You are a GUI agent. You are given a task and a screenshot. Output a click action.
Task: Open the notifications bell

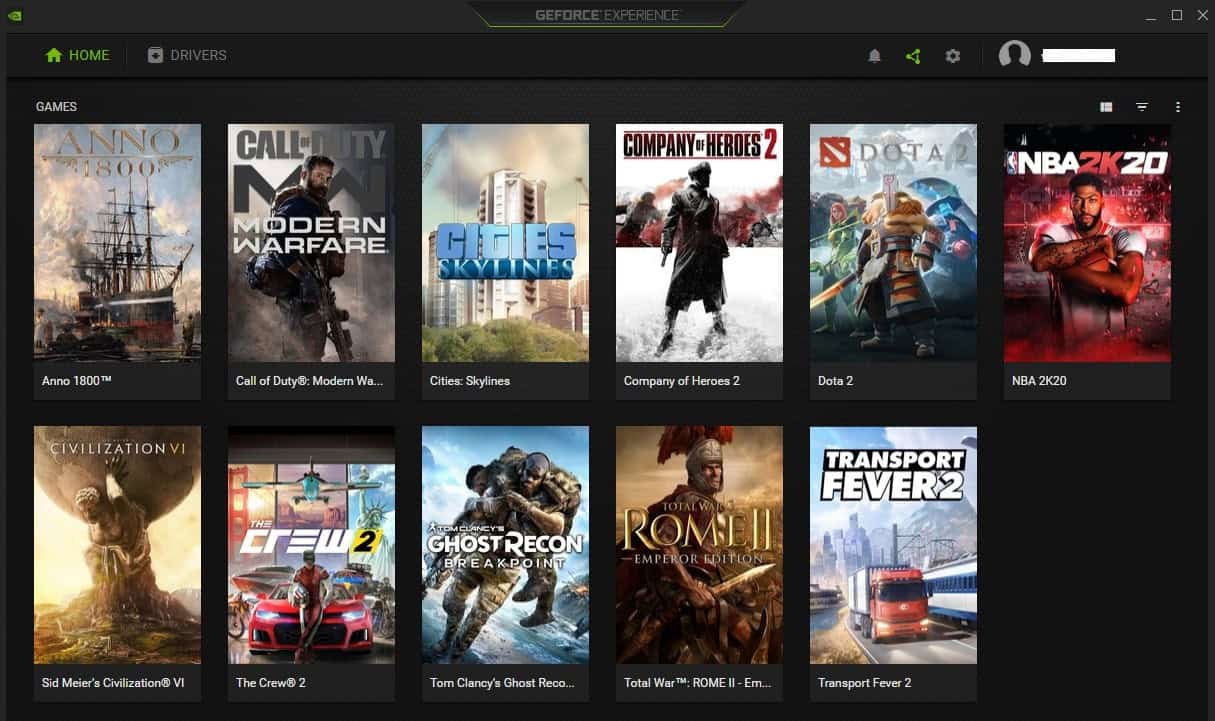point(874,56)
